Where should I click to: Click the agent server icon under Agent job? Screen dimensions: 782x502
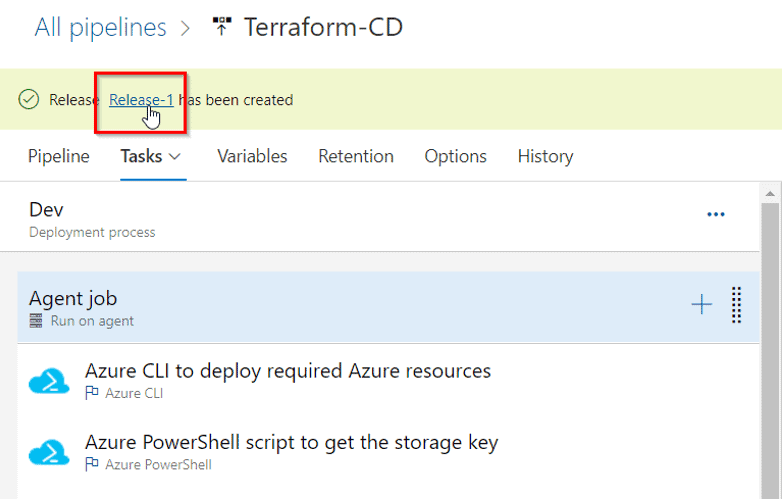pyautogui.click(x=37, y=321)
